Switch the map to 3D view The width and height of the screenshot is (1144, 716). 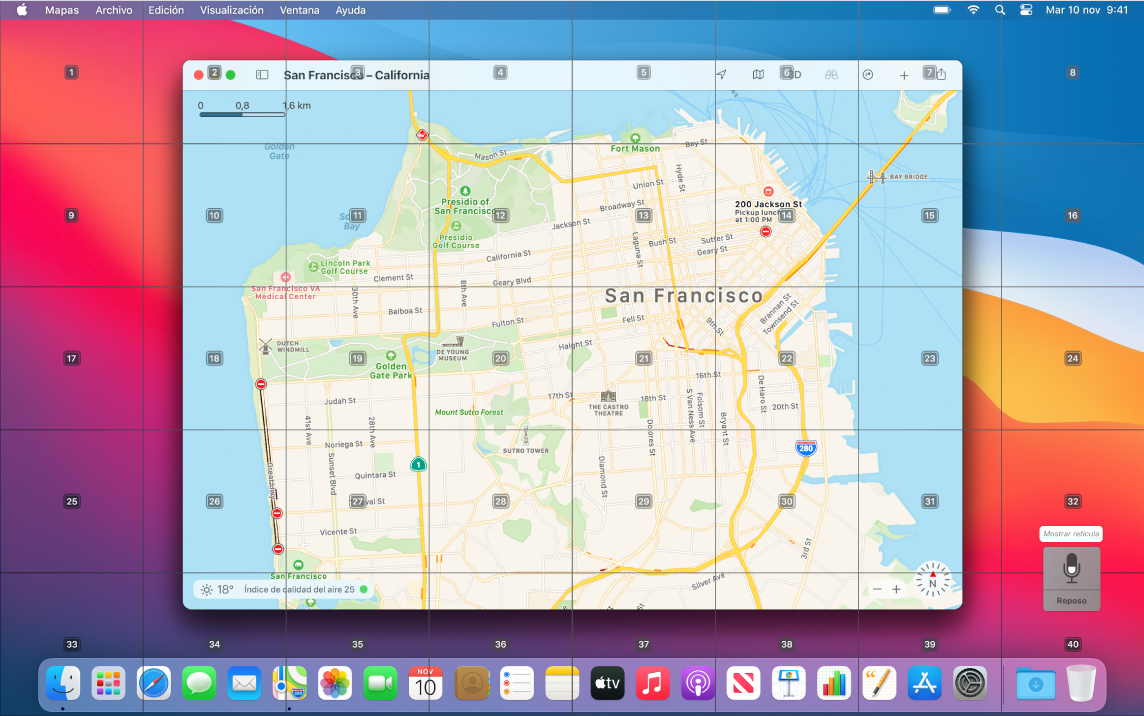tap(790, 74)
